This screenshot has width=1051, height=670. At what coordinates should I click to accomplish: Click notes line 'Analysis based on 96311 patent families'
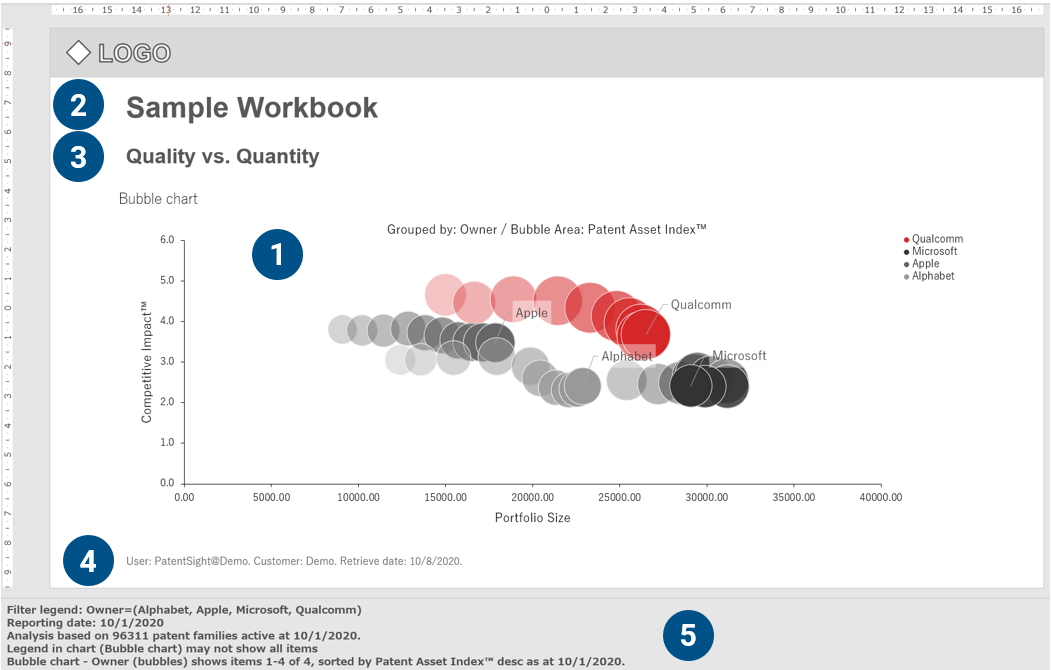184,635
